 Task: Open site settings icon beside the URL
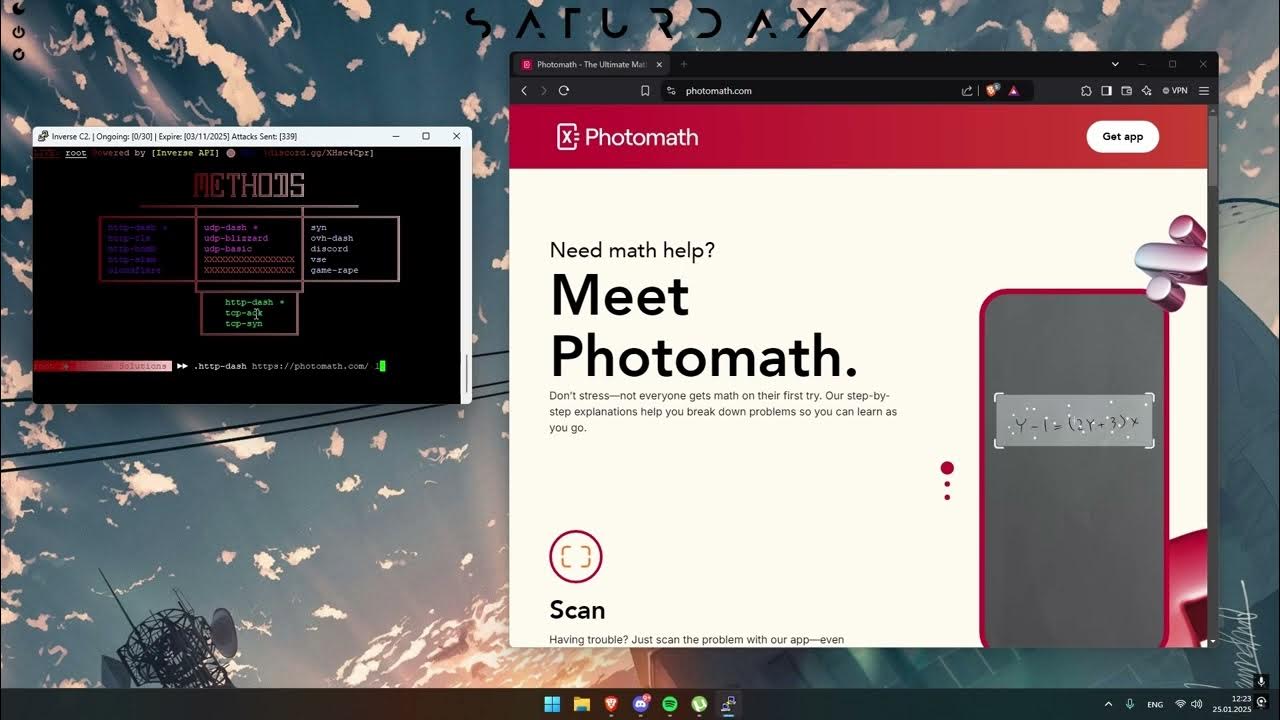[672, 91]
